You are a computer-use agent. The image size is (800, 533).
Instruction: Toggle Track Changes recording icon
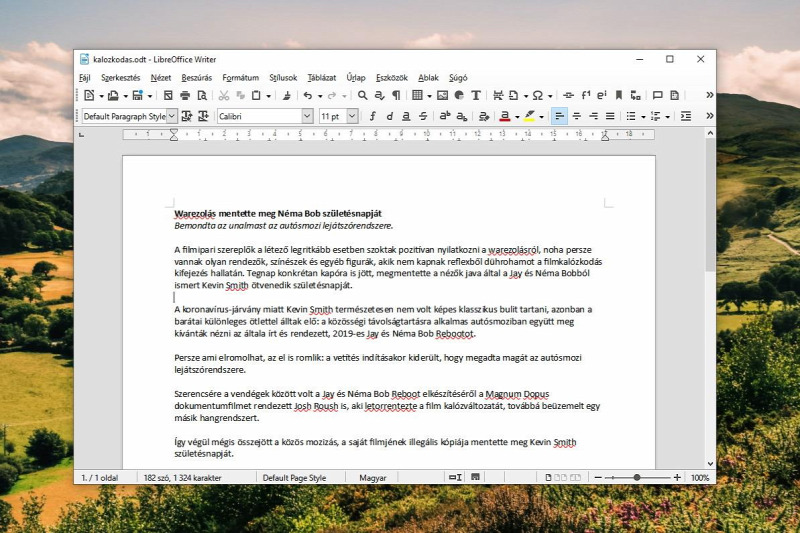click(x=674, y=95)
